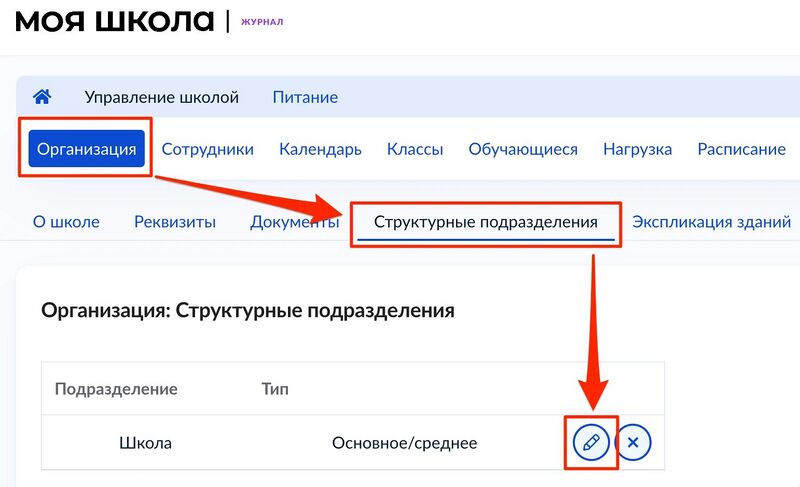This screenshot has height=487, width=800.
Task: Open О школе sub-tab
Action: 66,222
